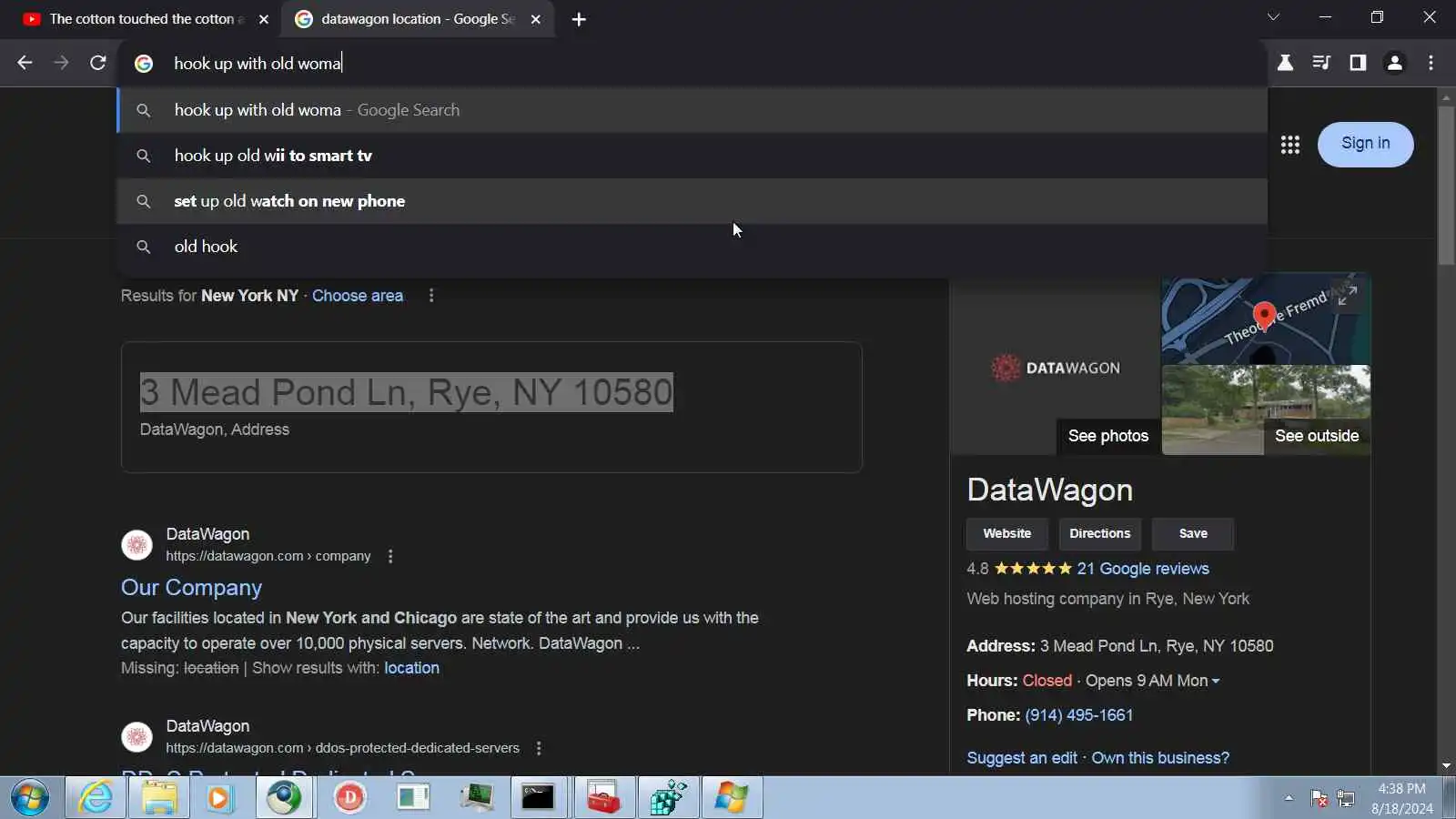Open the Our Company result link
The height and width of the screenshot is (819, 1456).
(191, 588)
